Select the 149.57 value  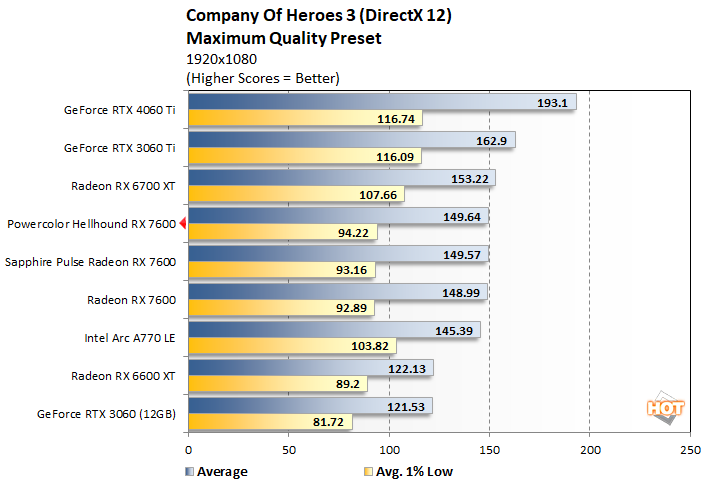pos(462,255)
